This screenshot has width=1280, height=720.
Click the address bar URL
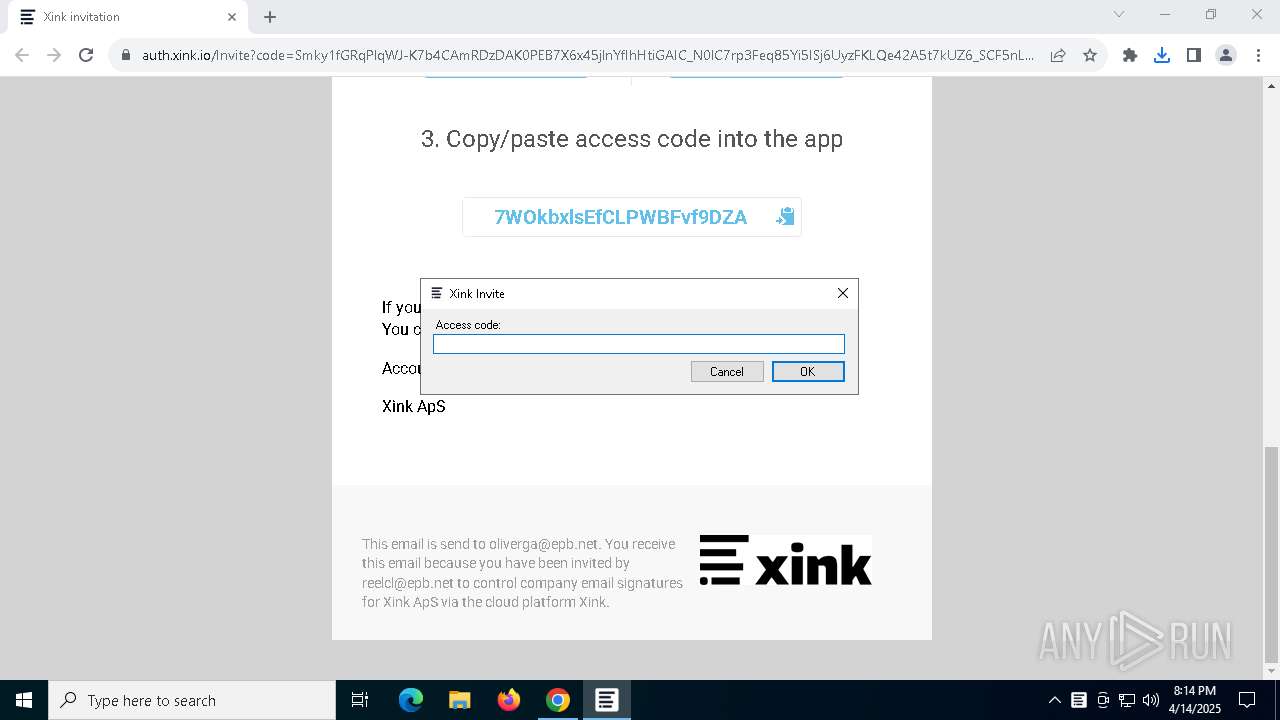pyautogui.click(x=588, y=55)
